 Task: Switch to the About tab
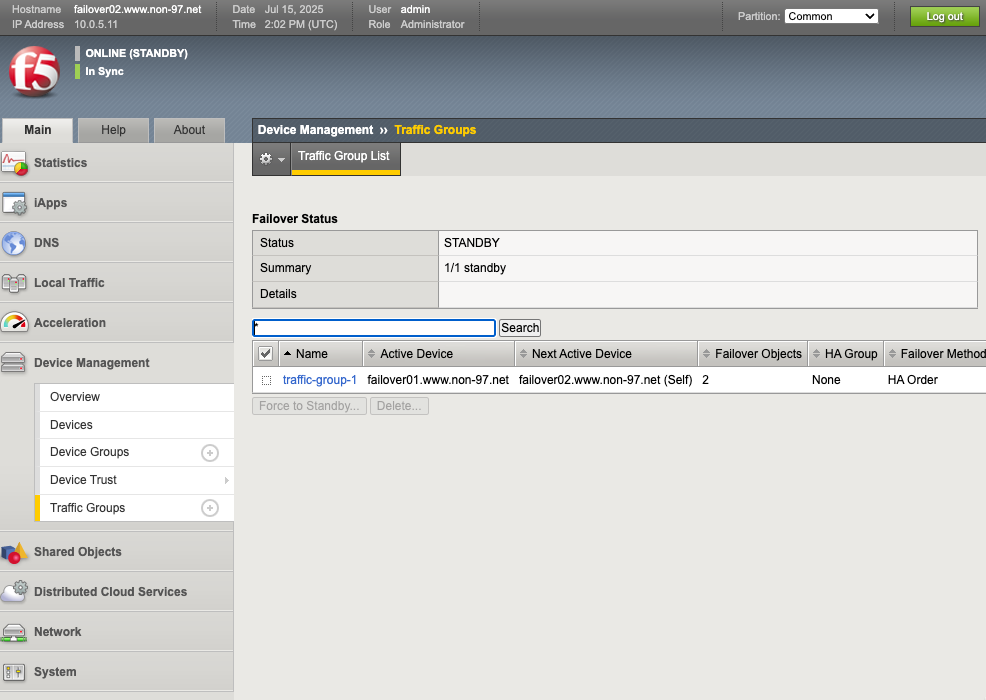click(x=189, y=130)
